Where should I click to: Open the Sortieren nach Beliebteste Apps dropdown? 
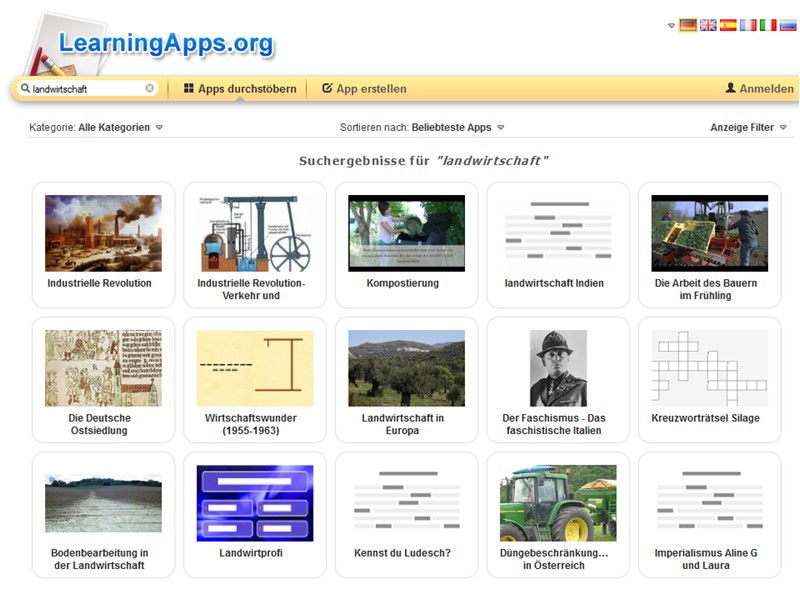coord(420,128)
